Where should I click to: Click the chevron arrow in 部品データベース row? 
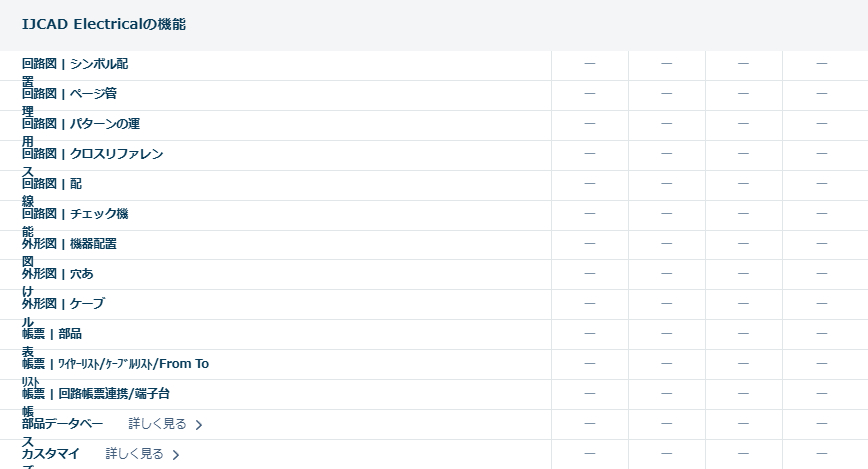[199, 425]
